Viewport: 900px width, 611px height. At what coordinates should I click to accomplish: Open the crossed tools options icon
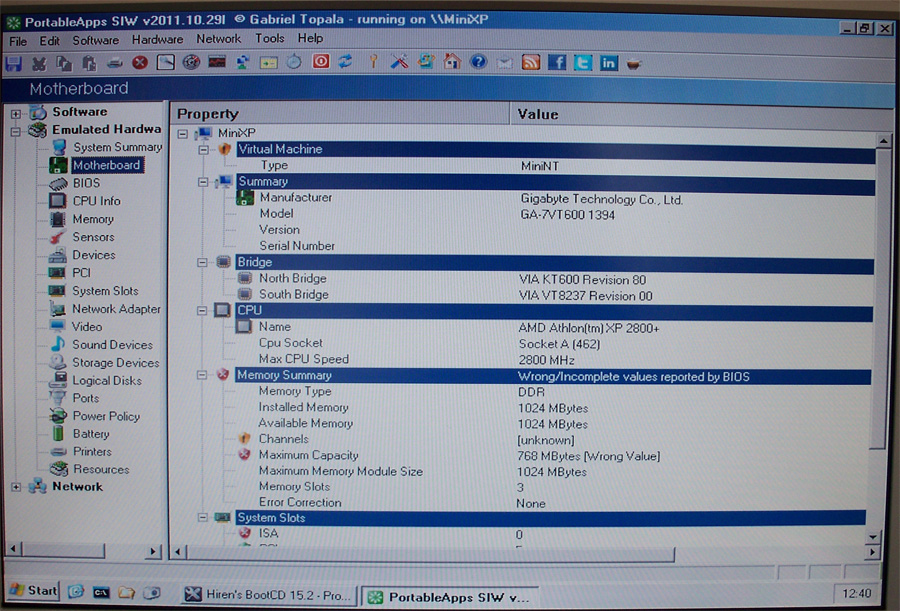(399, 61)
